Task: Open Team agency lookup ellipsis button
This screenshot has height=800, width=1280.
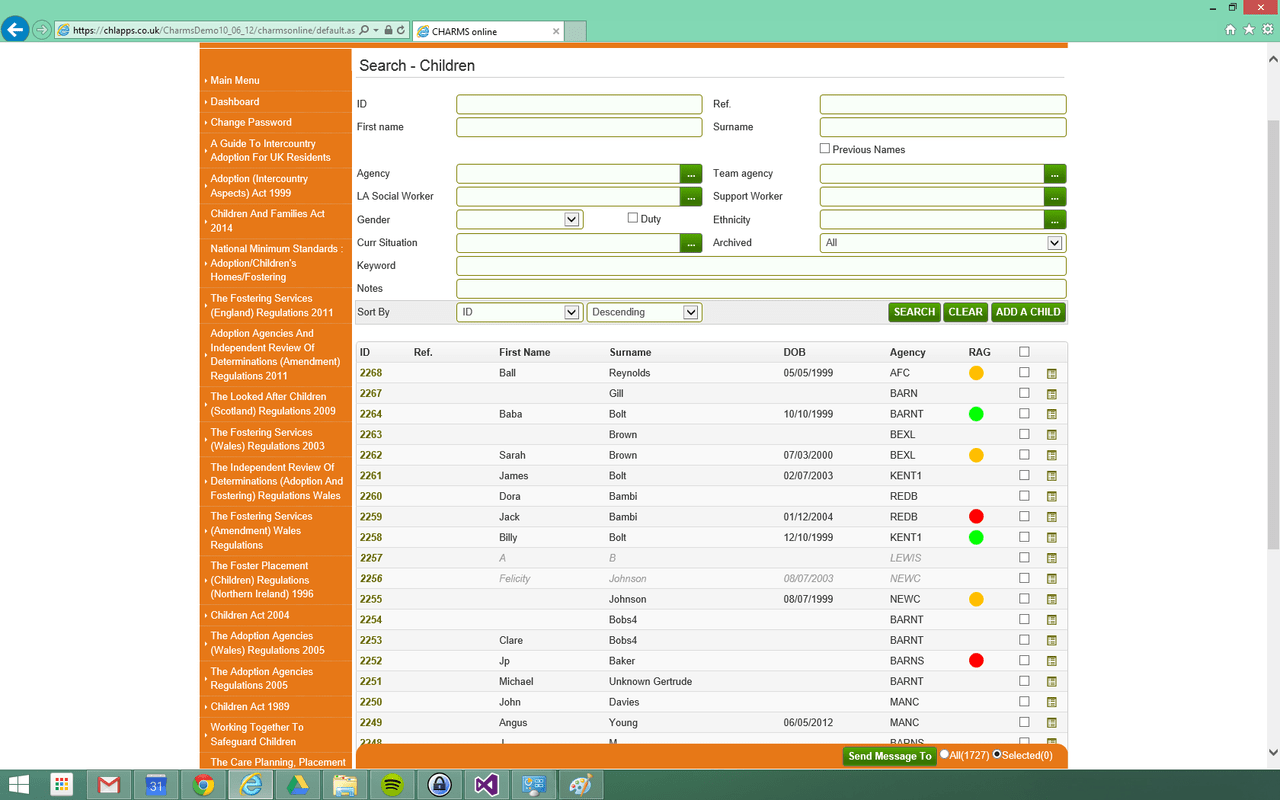Action: [1055, 174]
